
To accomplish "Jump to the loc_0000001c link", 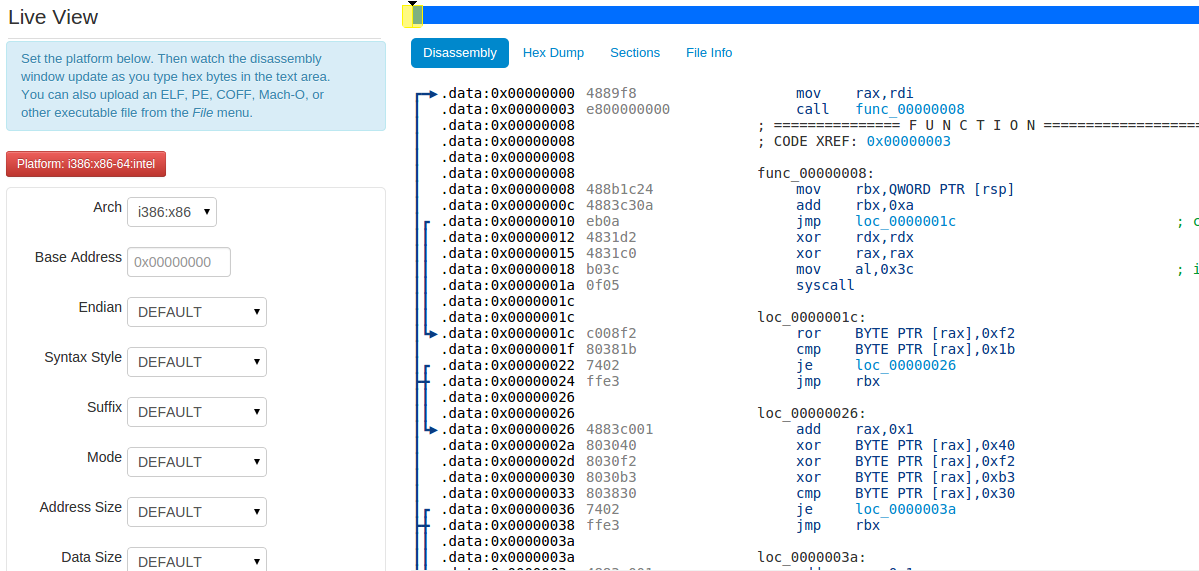I will pyautogui.click(x=906, y=222).
